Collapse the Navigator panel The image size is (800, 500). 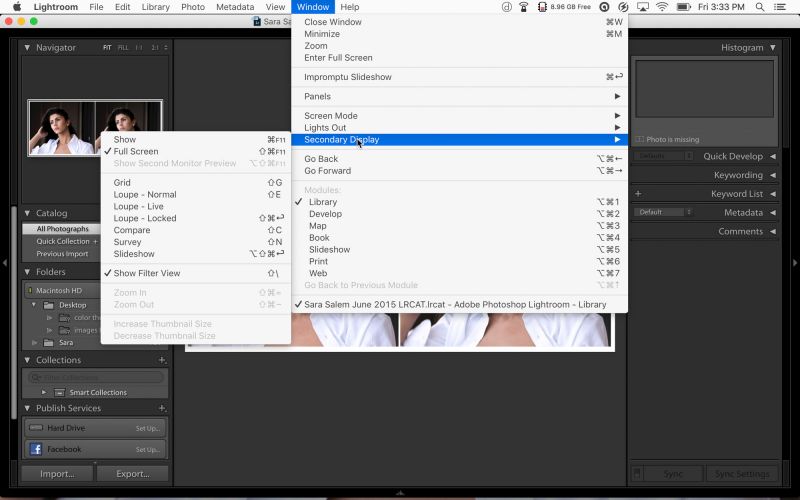tap(27, 47)
